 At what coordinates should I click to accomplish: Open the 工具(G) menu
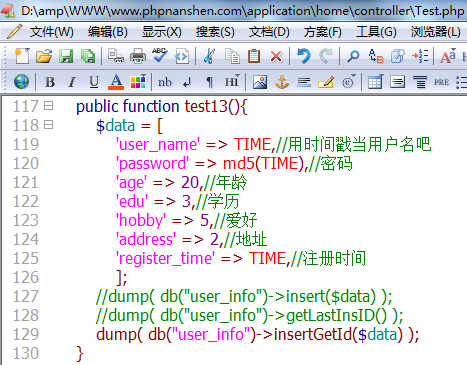coord(376,32)
